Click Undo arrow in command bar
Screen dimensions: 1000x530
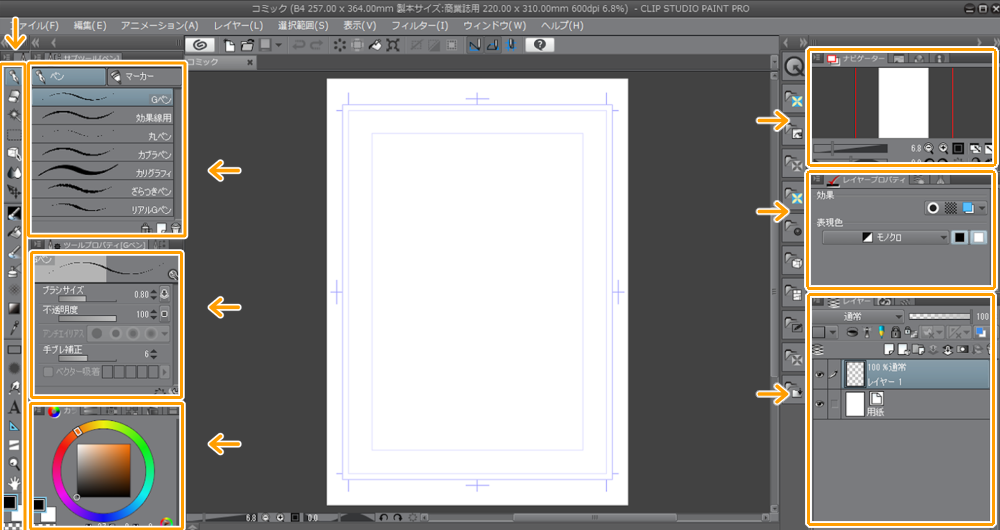299,45
